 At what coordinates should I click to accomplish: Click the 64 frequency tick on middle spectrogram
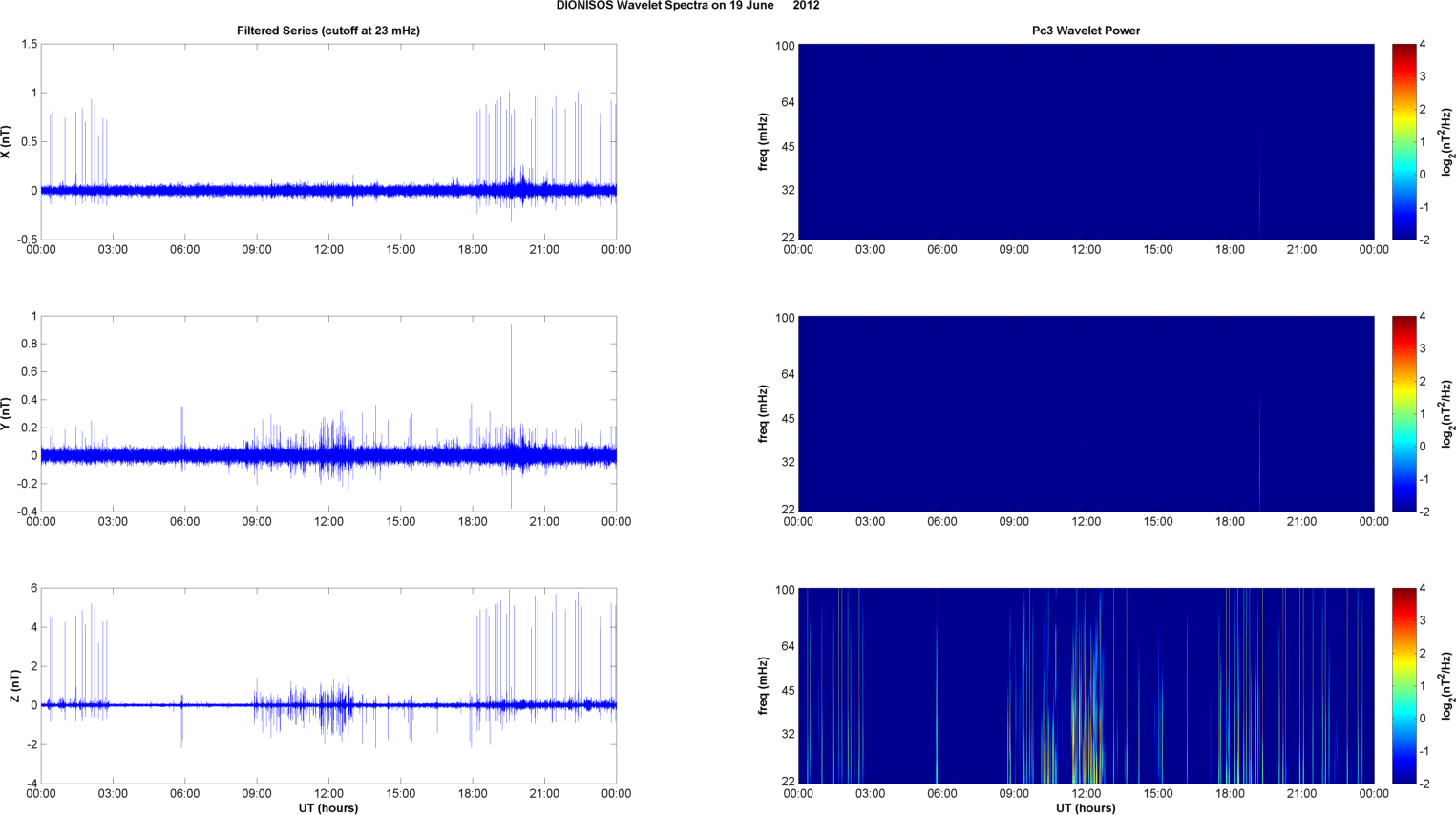(789, 374)
